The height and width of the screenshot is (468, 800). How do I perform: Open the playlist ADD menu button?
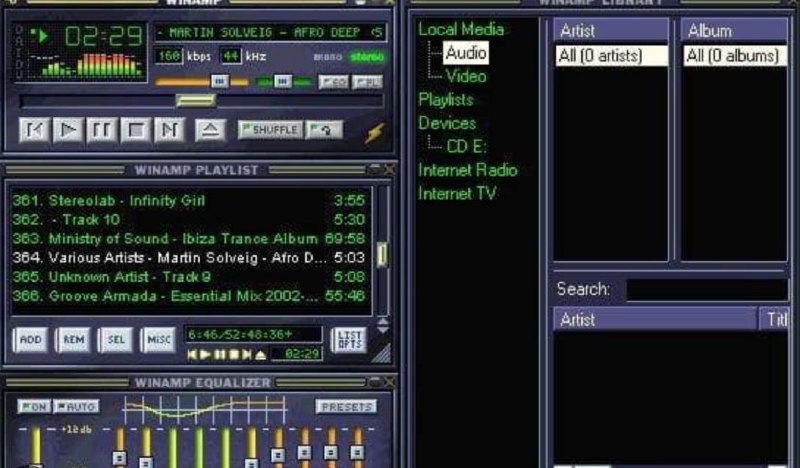[x=31, y=339]
